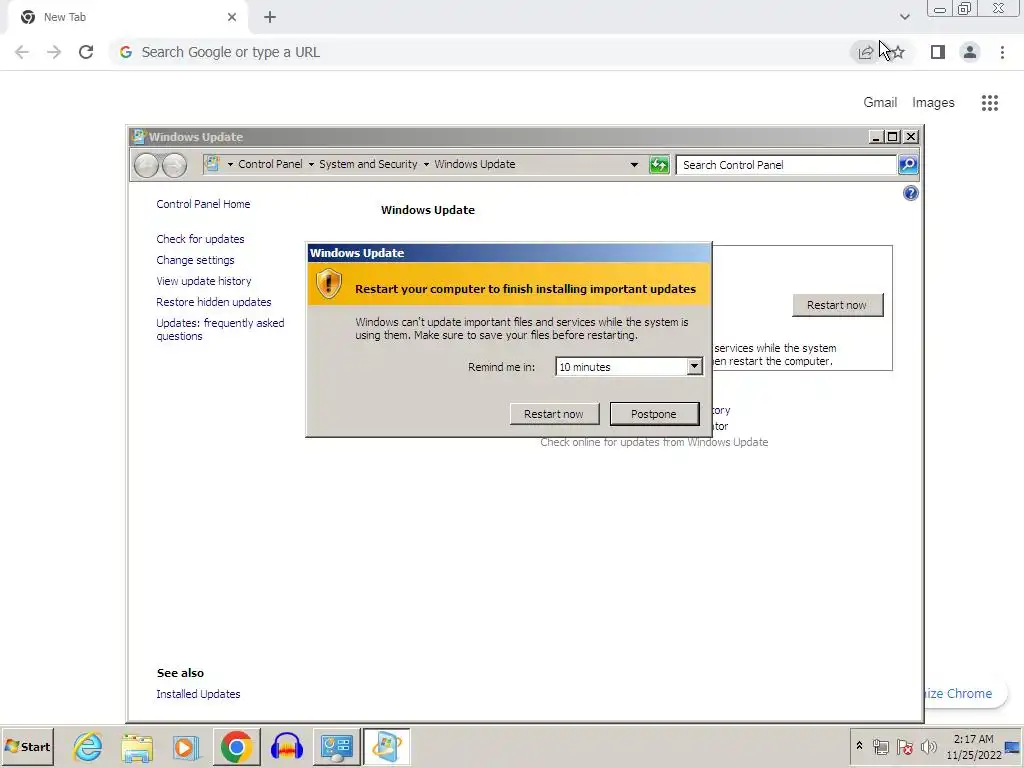Open View update history

pos(204,281)
